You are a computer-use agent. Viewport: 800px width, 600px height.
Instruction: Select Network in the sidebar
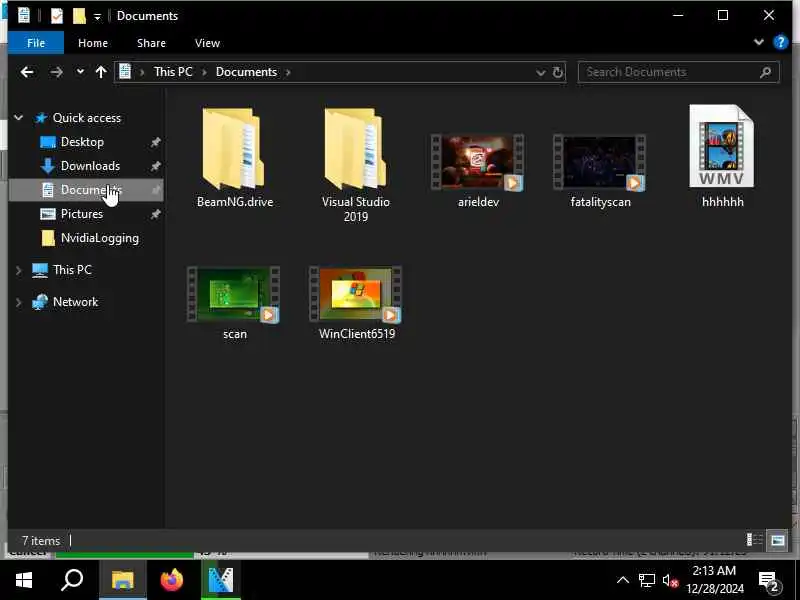coord(76,302)
